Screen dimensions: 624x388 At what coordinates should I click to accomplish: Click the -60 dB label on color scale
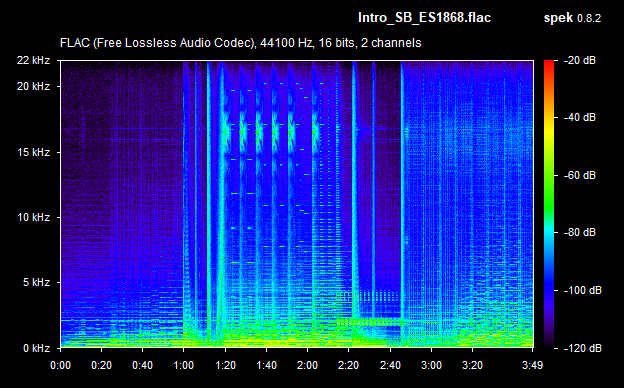coord(580,175)
